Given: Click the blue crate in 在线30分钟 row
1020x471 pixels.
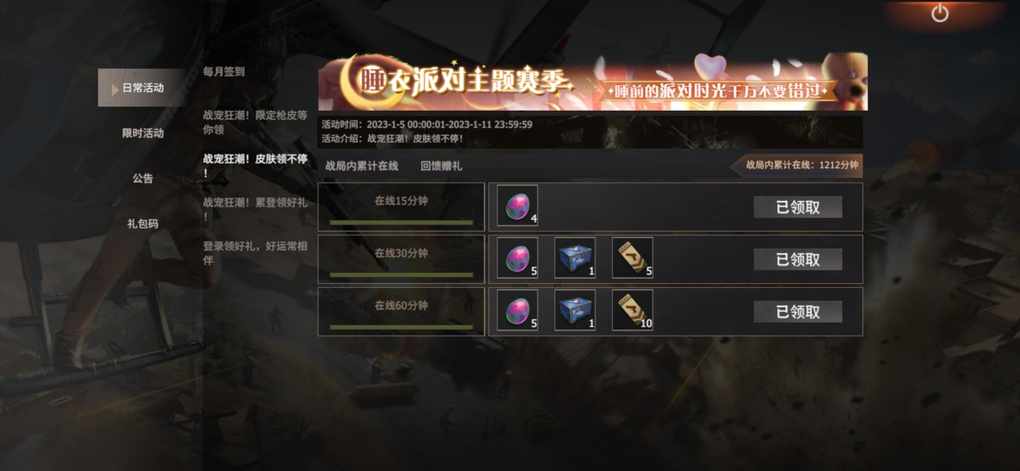Looking at the screenshot, I should click(574, 258).
